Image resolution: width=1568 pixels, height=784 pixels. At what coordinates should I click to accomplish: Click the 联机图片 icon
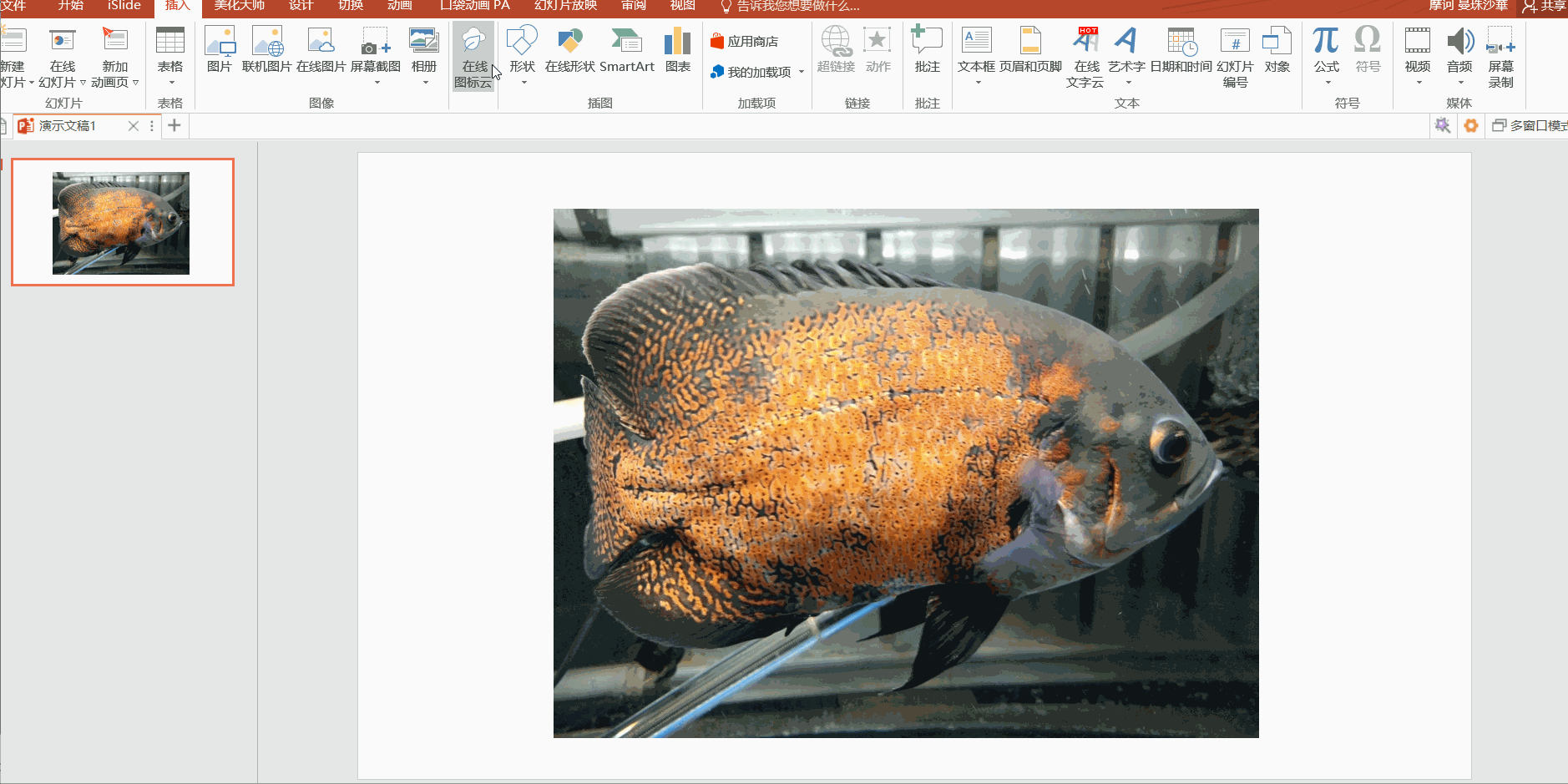[267, 50]
